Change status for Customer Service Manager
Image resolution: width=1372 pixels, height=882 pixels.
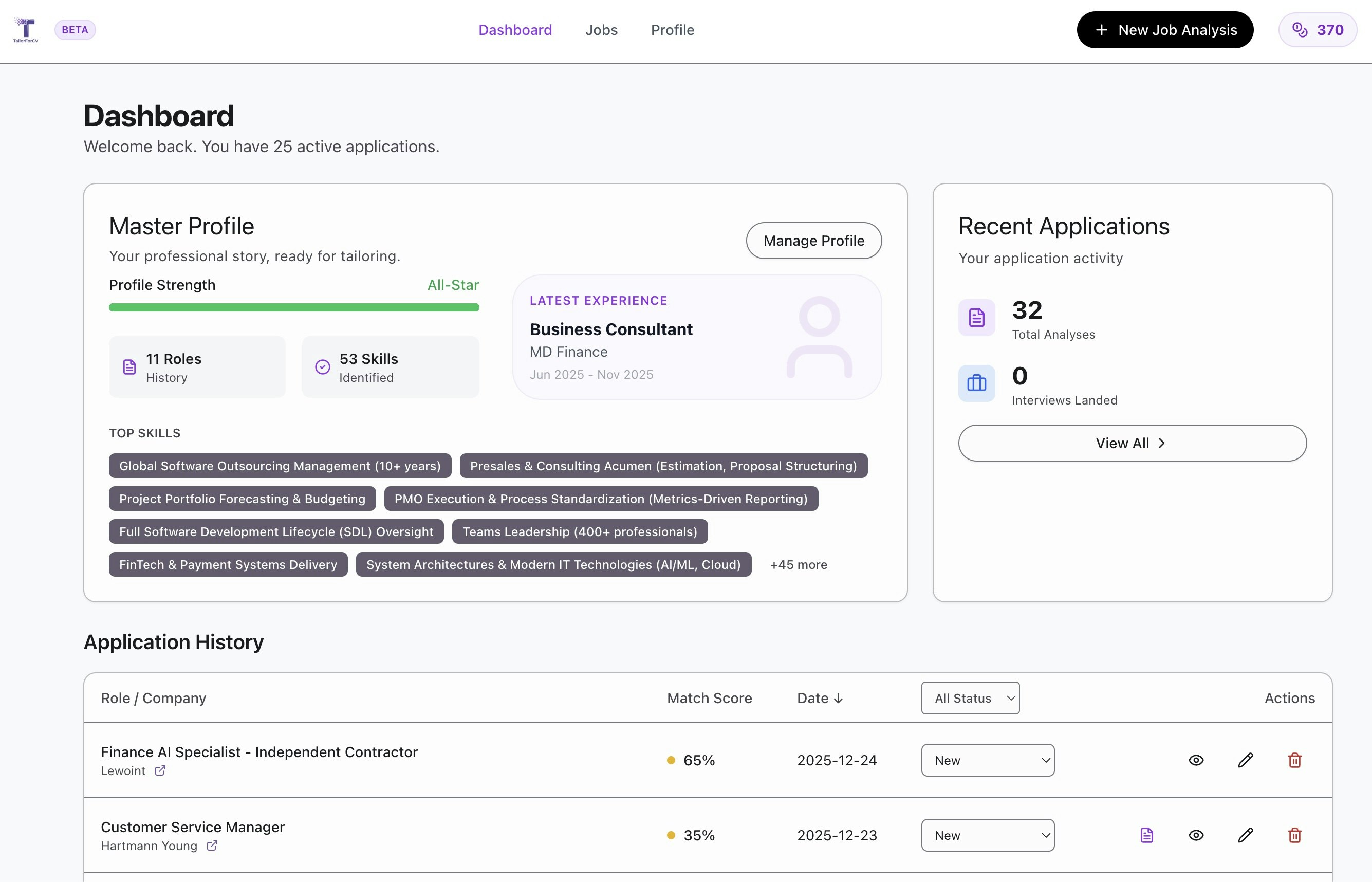(987, 835)
